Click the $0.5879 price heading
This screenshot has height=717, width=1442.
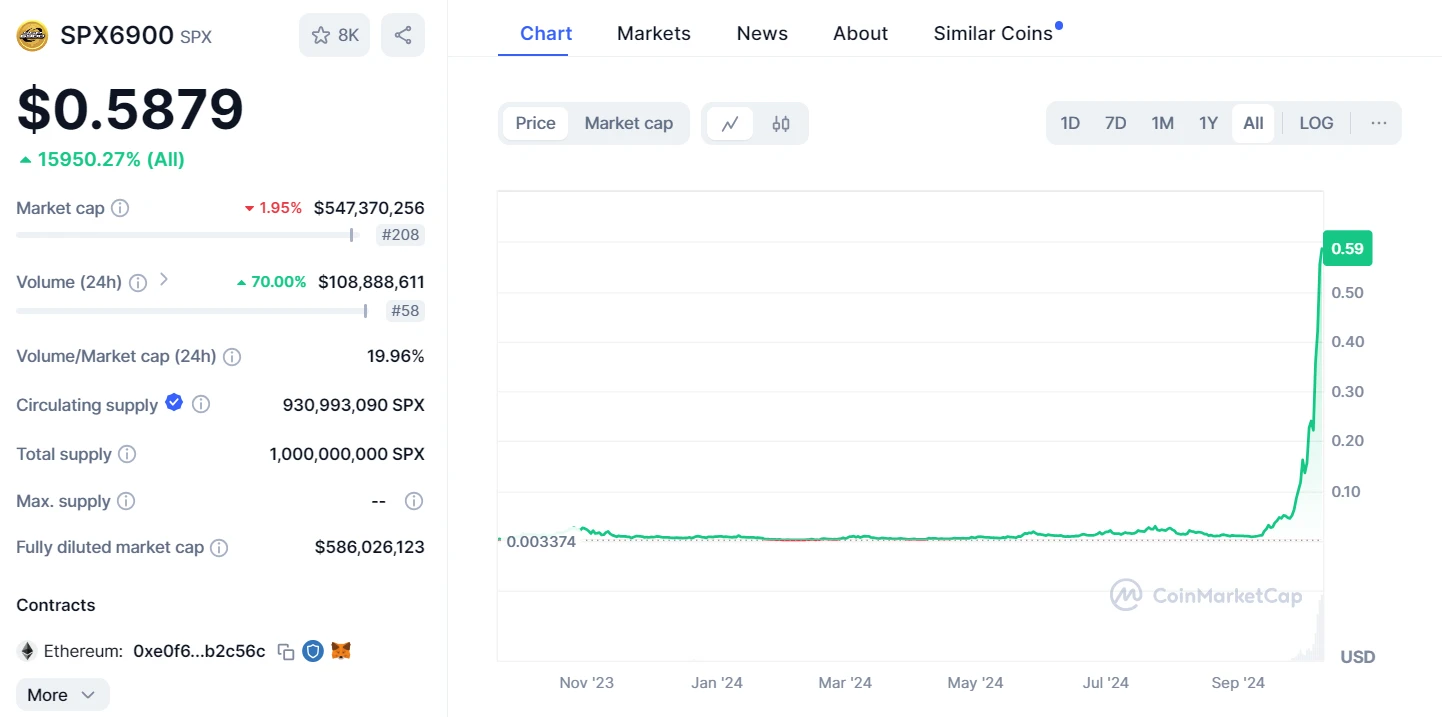click(x=130, y=109)
